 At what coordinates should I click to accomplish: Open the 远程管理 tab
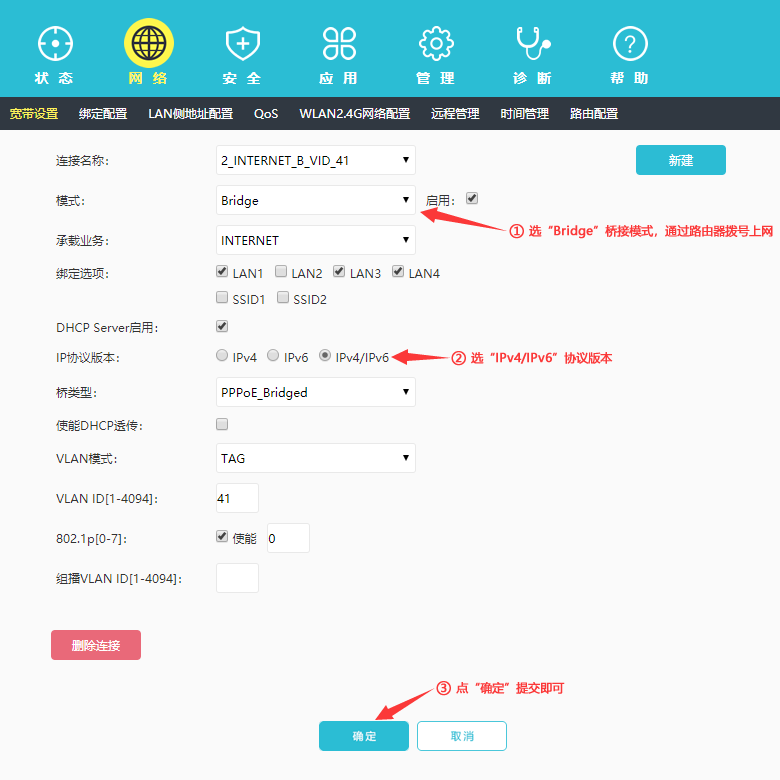[455, 114]
